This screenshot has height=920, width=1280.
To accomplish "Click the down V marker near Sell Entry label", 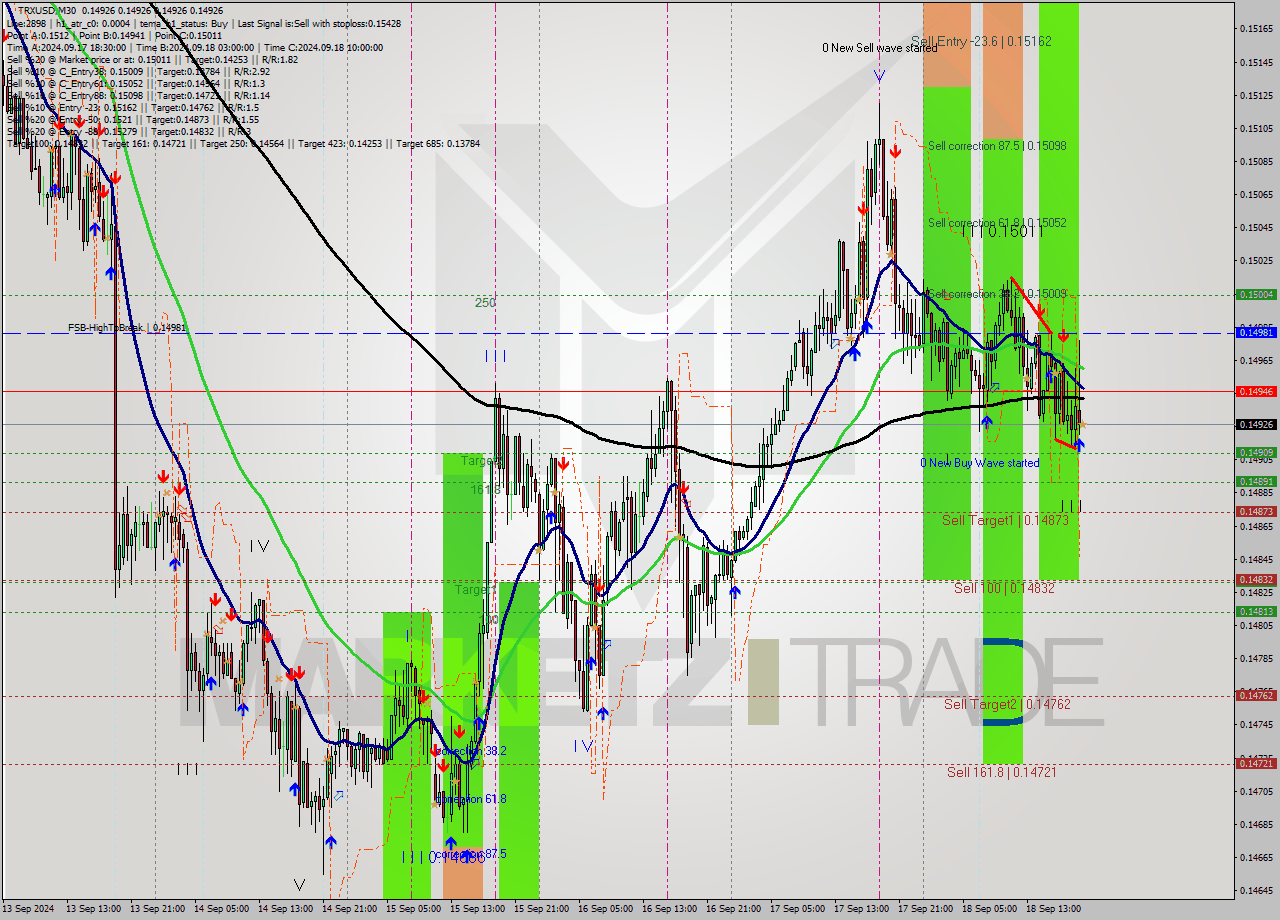I will (x=880, y=74).
